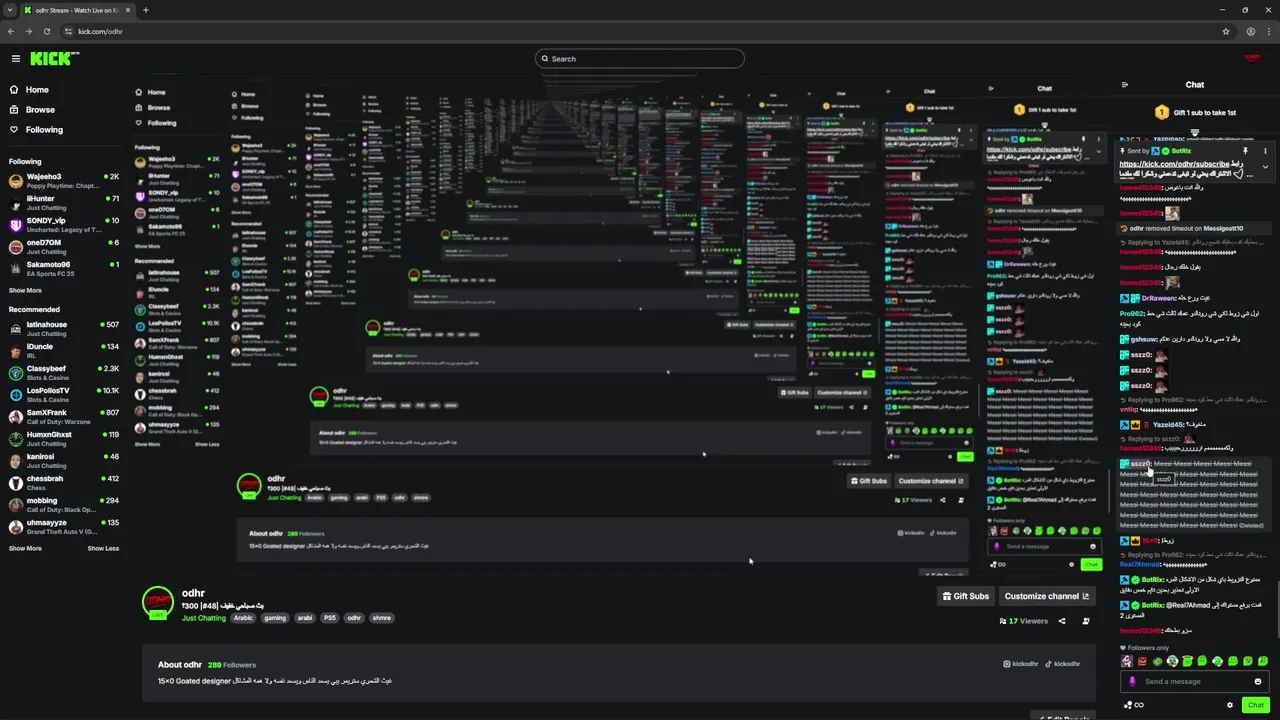Image resolution: width=1280 pixels, height=720 pixels.
Task: Expand Following list with Show More
Action: [25, 291]
